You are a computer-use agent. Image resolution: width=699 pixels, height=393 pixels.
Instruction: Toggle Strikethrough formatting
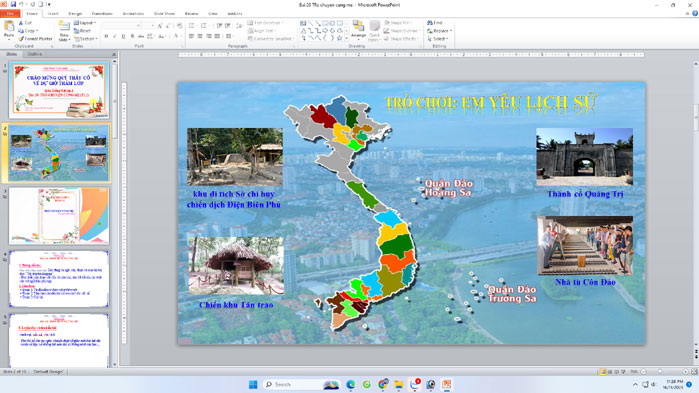[141, 36]
